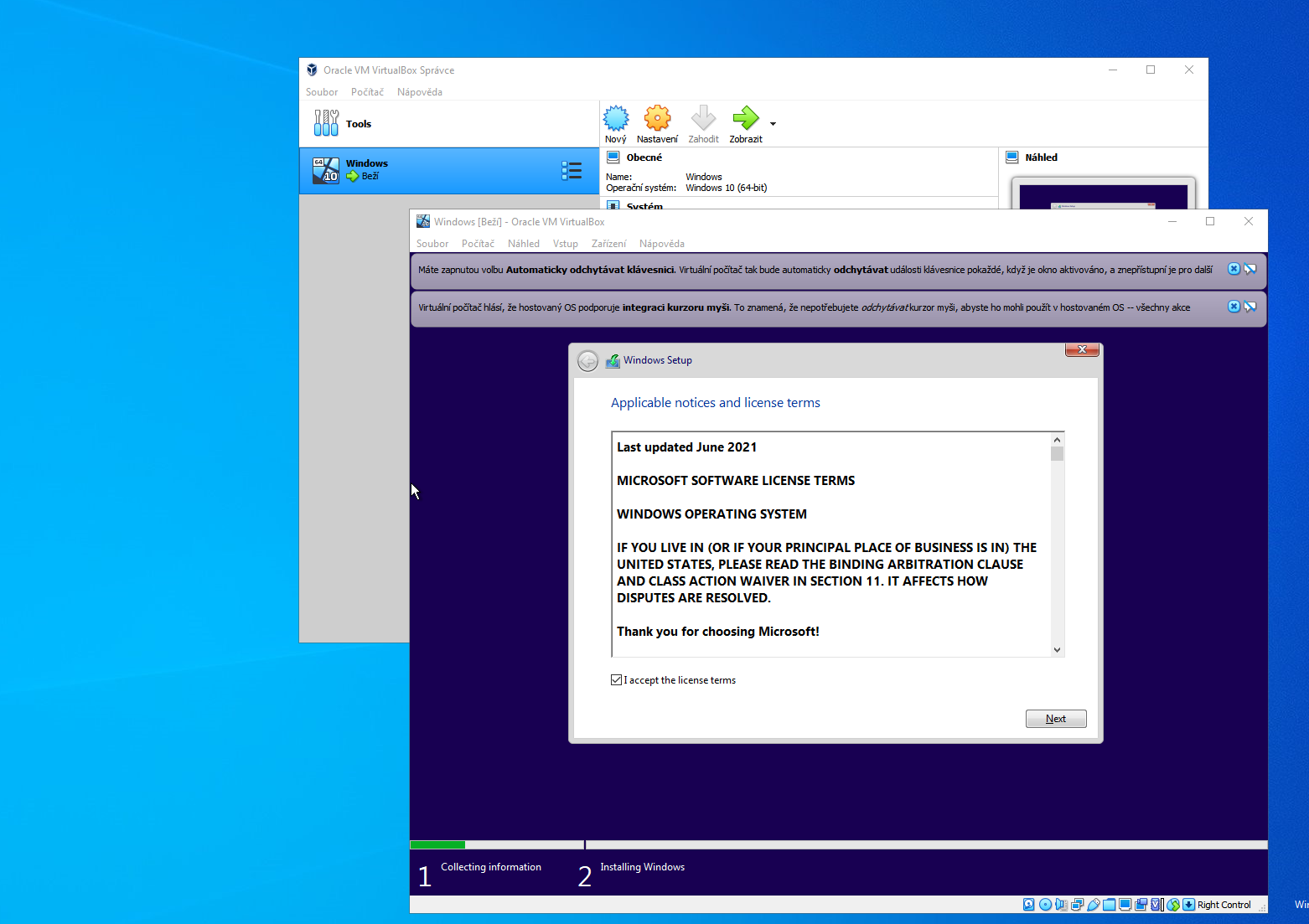Screen dimensions: 1309x924
Task: Click the Collecting information step label
Action: [x=491, y=867]
